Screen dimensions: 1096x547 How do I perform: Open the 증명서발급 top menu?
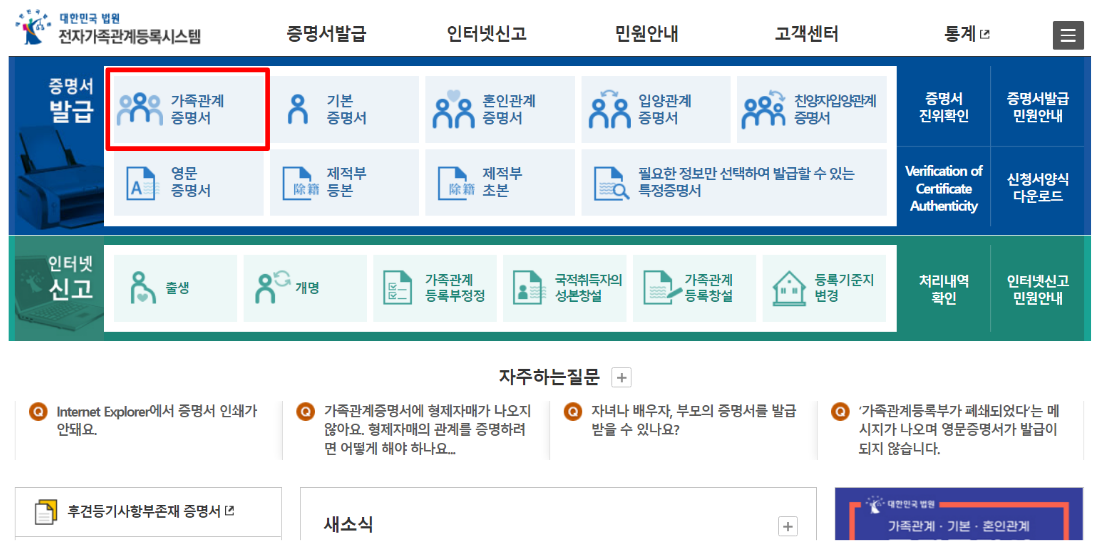point(326,34)
